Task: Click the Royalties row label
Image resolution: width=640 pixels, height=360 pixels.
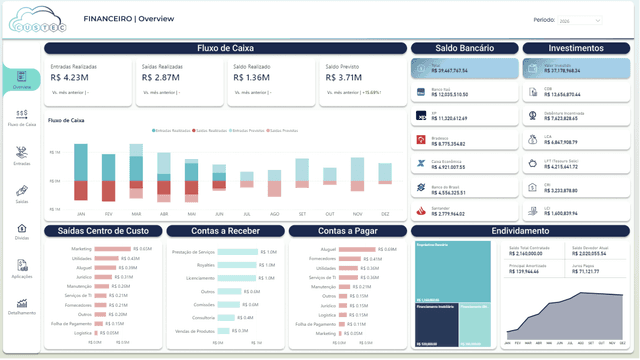Action: pos(206,265)
